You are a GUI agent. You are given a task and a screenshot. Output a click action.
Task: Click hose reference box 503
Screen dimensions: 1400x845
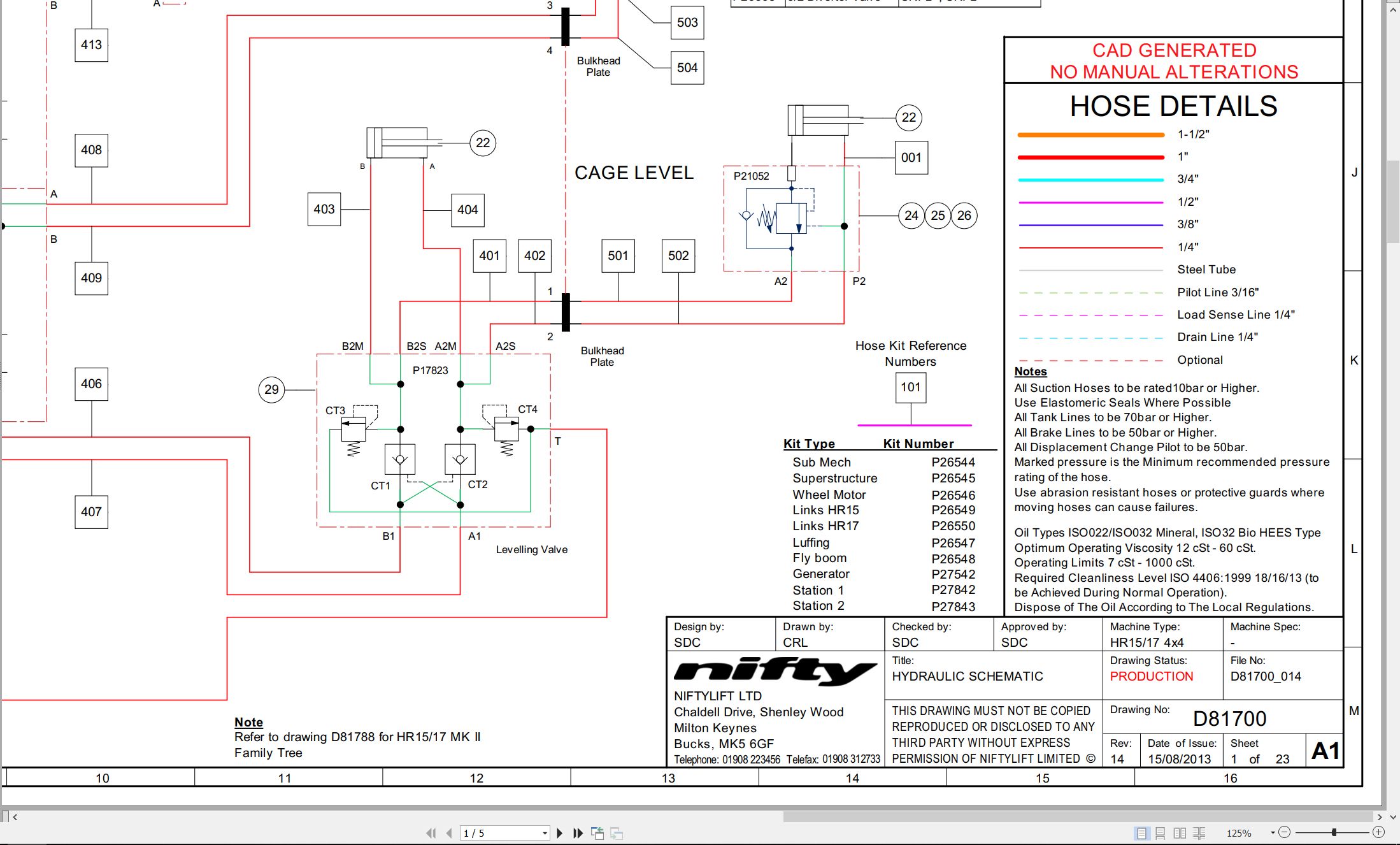(687, 22)
